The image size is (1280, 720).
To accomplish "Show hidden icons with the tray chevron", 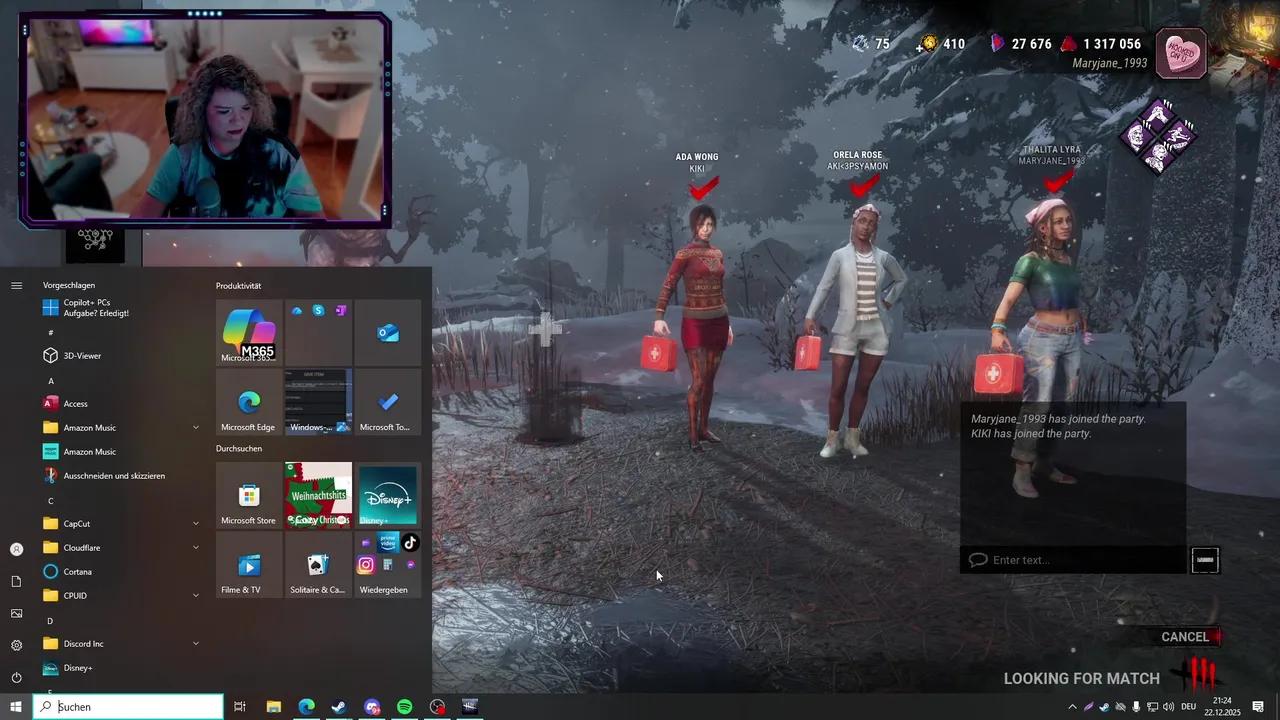I will click(x=1073, y=707).
